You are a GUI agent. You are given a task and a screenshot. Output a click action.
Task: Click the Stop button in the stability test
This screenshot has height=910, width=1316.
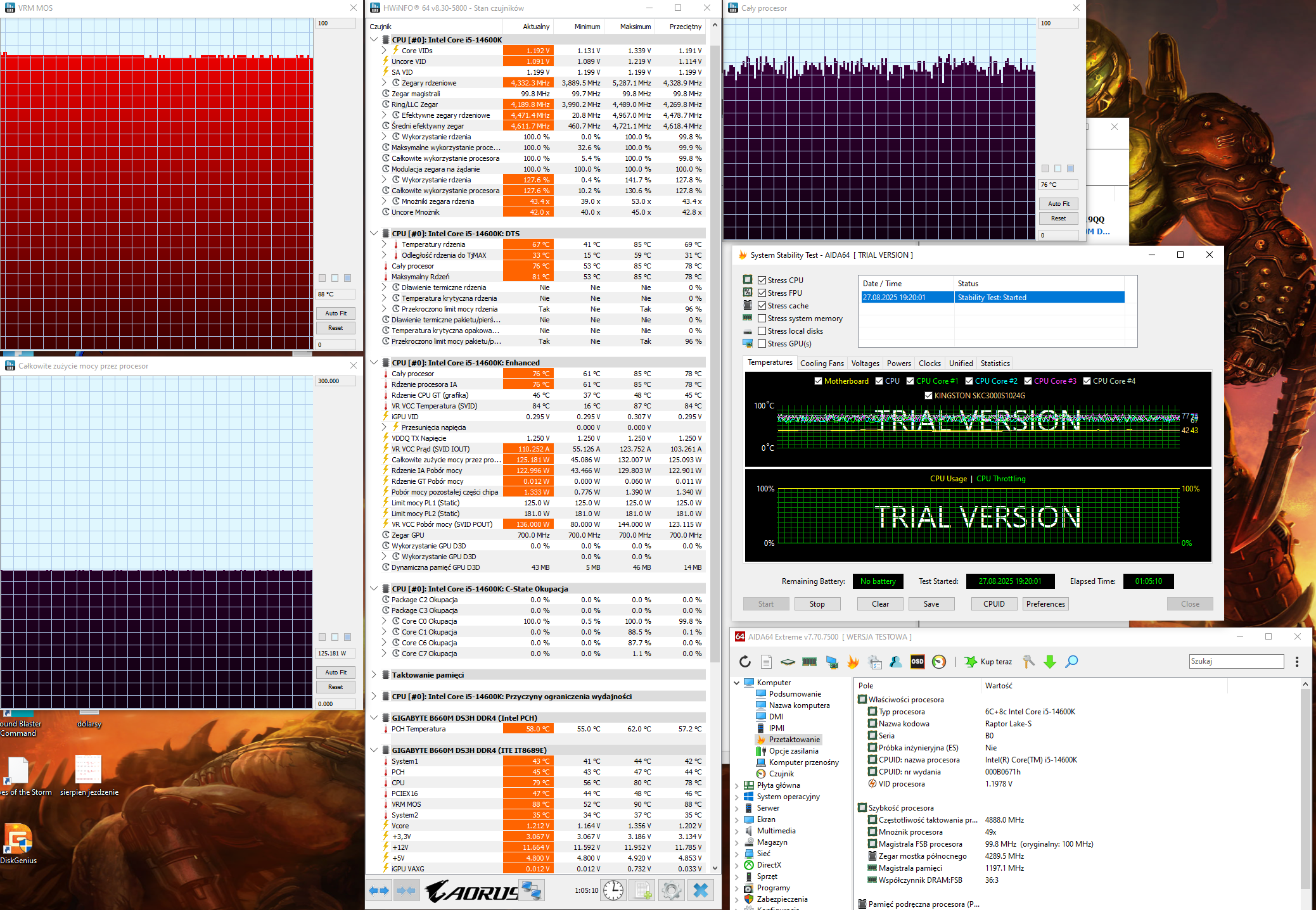click(x=817, y=604)
